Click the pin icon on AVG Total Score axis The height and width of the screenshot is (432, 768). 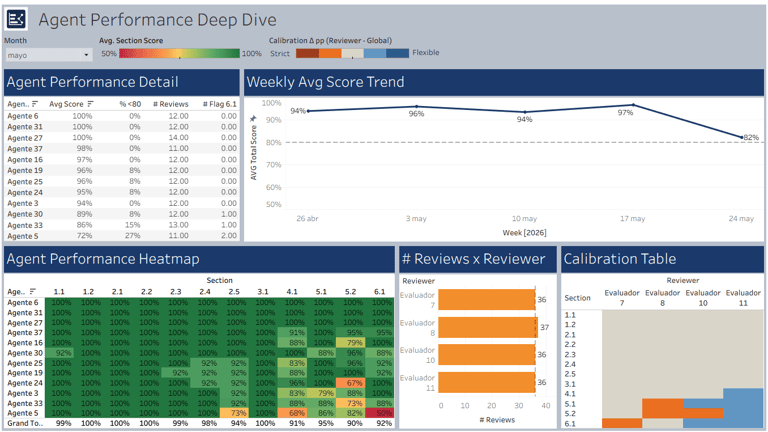pos(253,119)
